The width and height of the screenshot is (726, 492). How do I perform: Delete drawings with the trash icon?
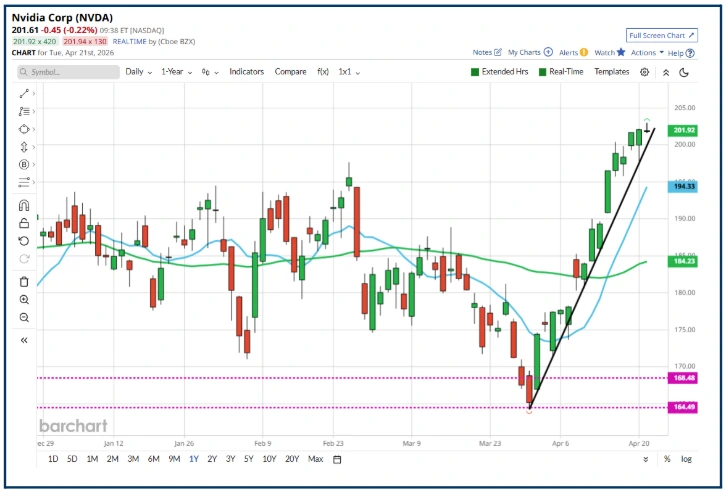pyautogui.click(x=24, y=281)
